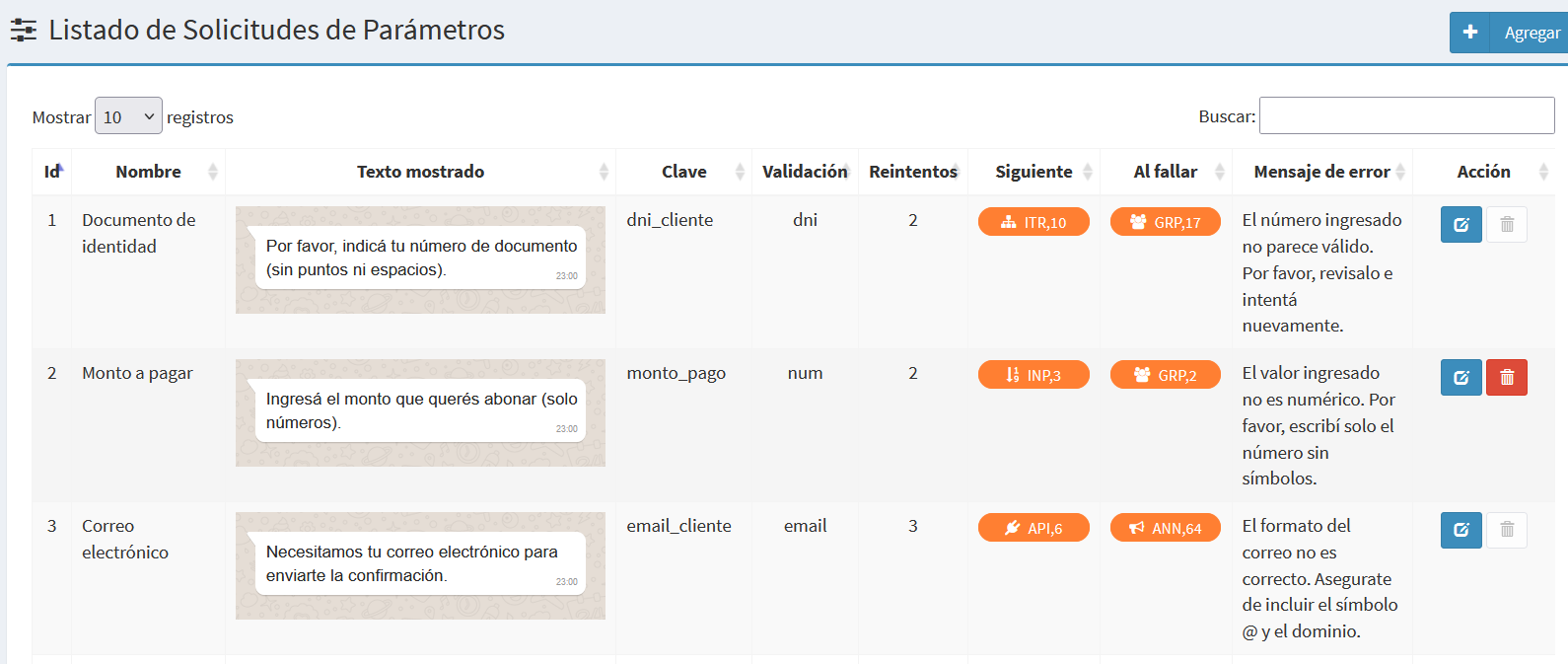Viewport: 1568px width, 664px height.
Task: Sort by Mensaje de error column header
Action: (1322, 172)
